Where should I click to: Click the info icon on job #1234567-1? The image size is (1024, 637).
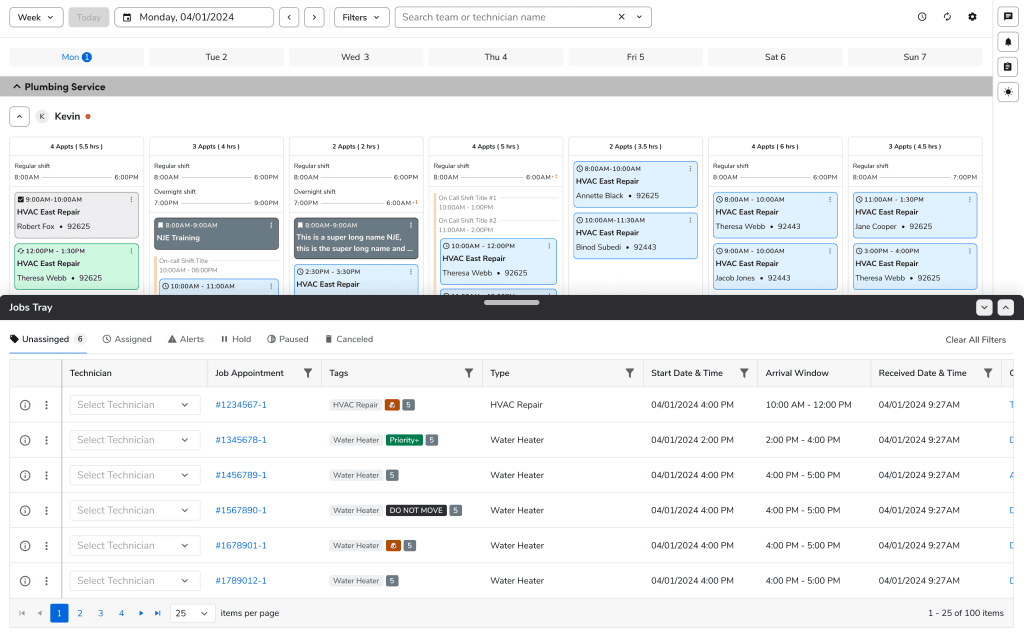tap(25, 404)
